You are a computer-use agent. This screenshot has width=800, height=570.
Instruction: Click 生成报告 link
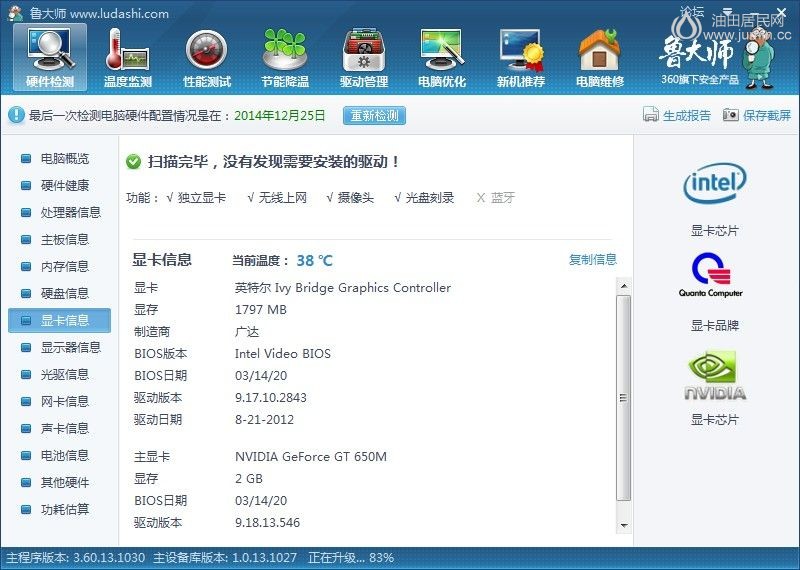click(687, 115)
